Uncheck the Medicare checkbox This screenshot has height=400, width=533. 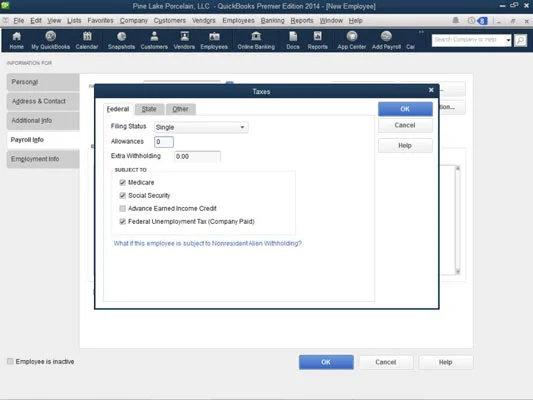click(123, 182)
